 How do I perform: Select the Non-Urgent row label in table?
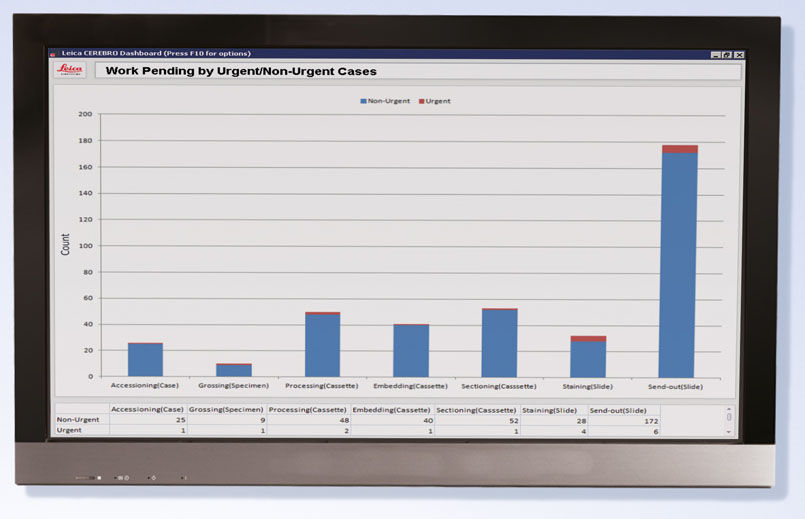(x=78, y=420)
